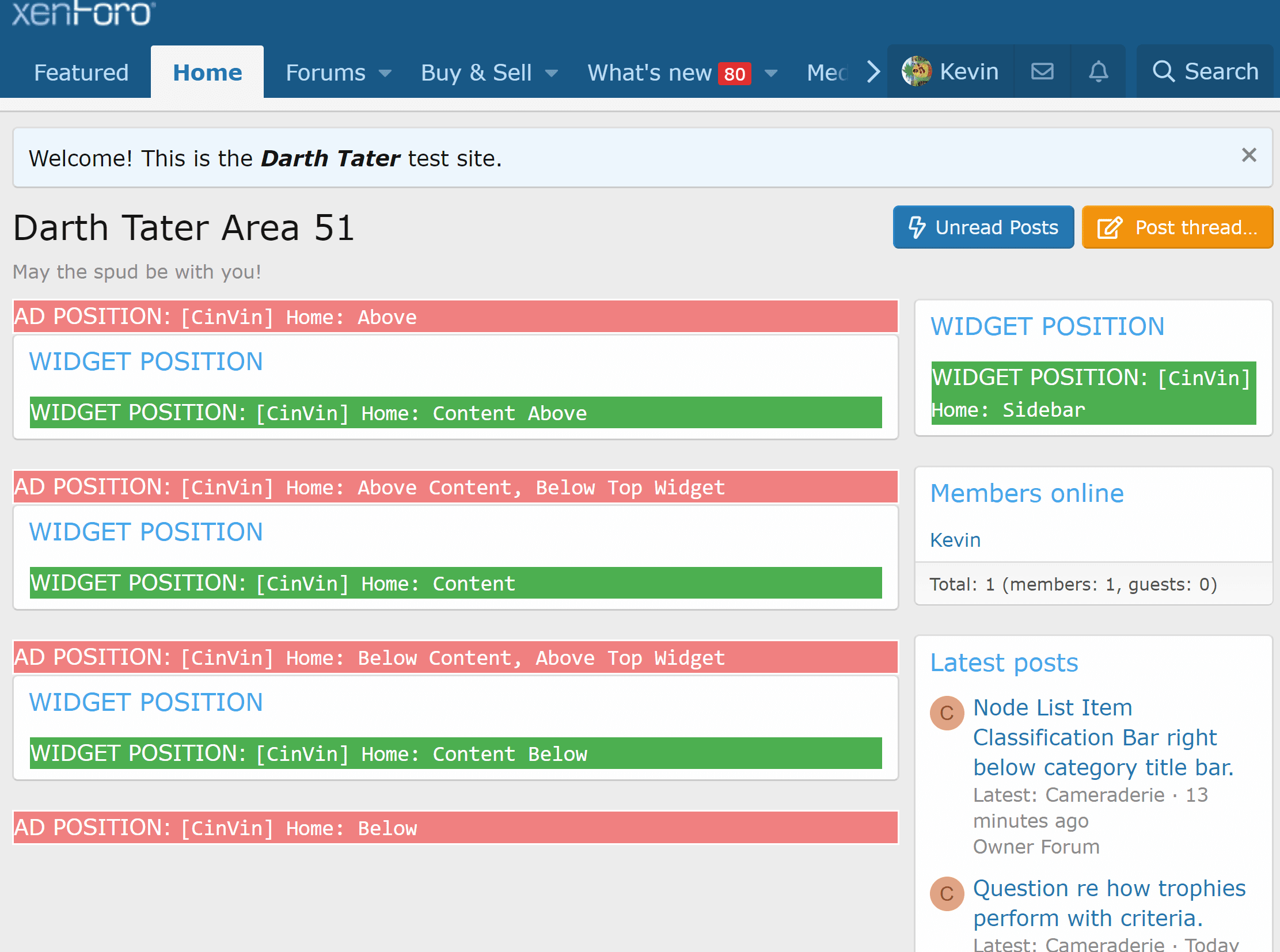Image resolution: width=1280 pixels, height=952 pixels.
Task: Click the Search magnifier icon
Action: [x=1163, y=71]
